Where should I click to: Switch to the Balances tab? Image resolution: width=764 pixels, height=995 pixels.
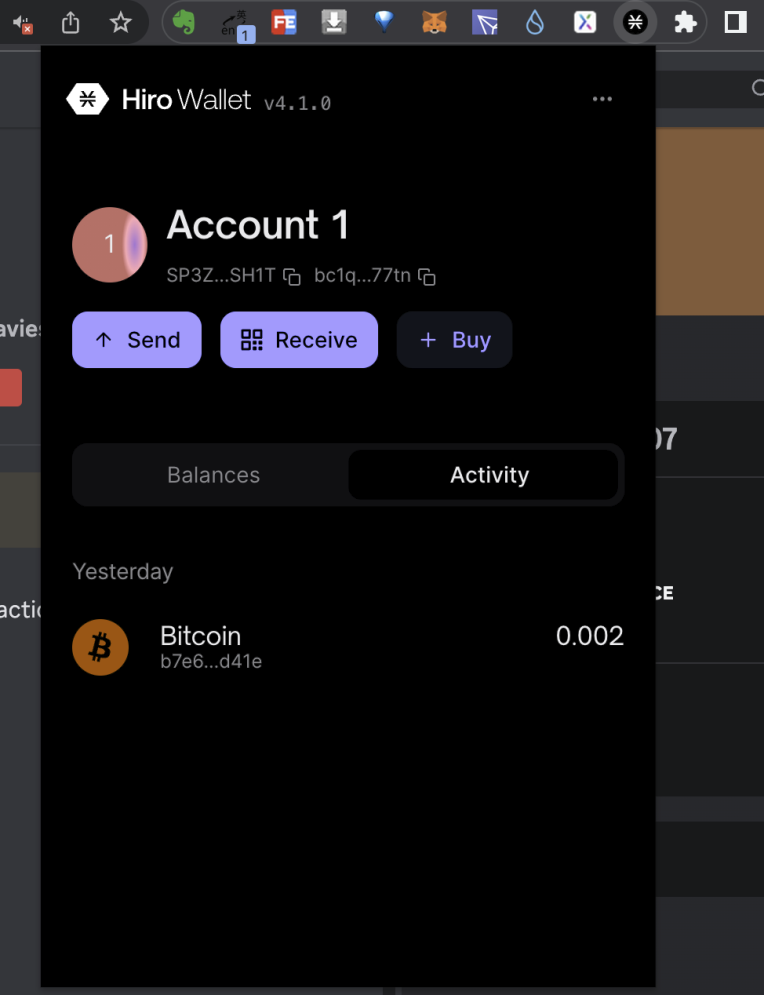click(213, 475)
